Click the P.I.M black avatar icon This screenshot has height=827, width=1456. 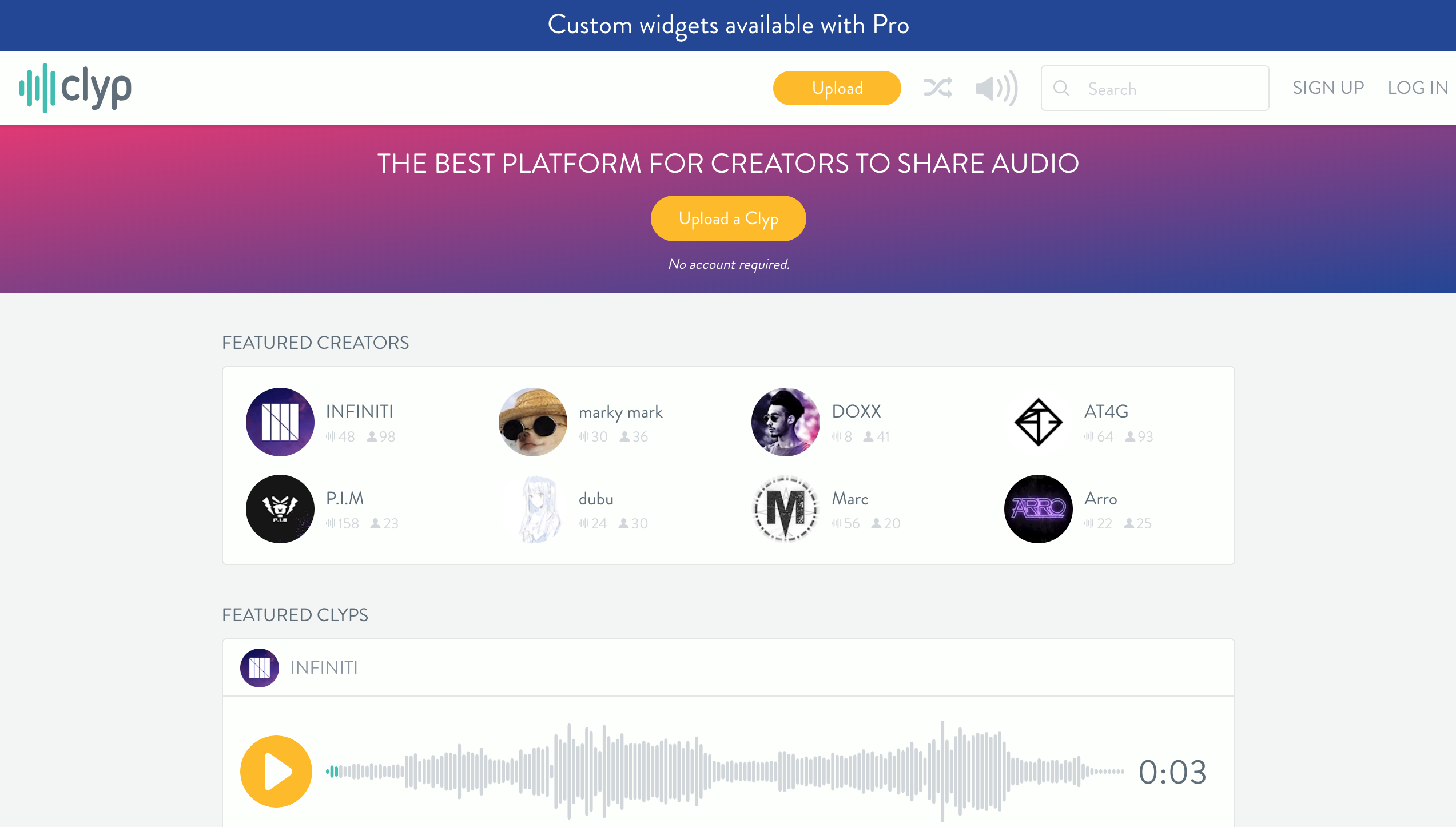click(280, 509)
